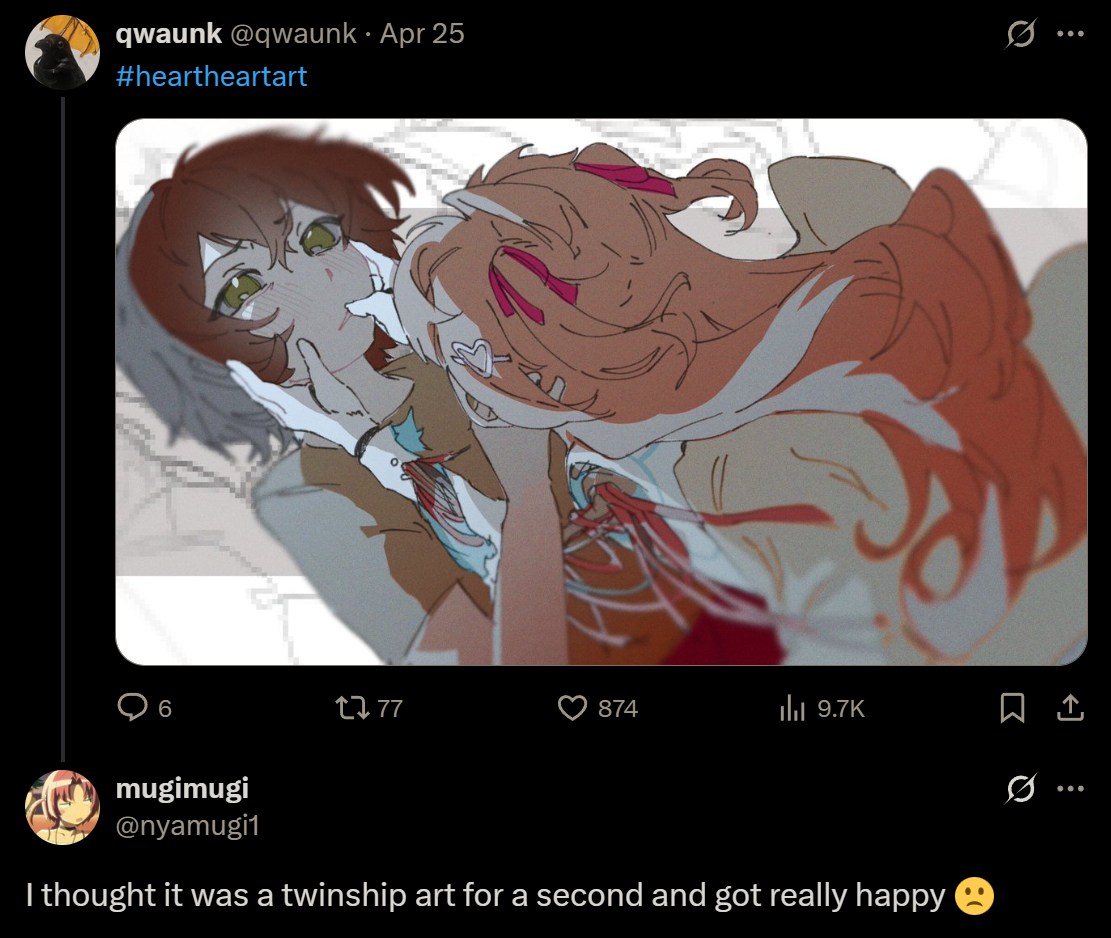Open qwaunk's profile picture
The image size is (1111, 938).
62,52
